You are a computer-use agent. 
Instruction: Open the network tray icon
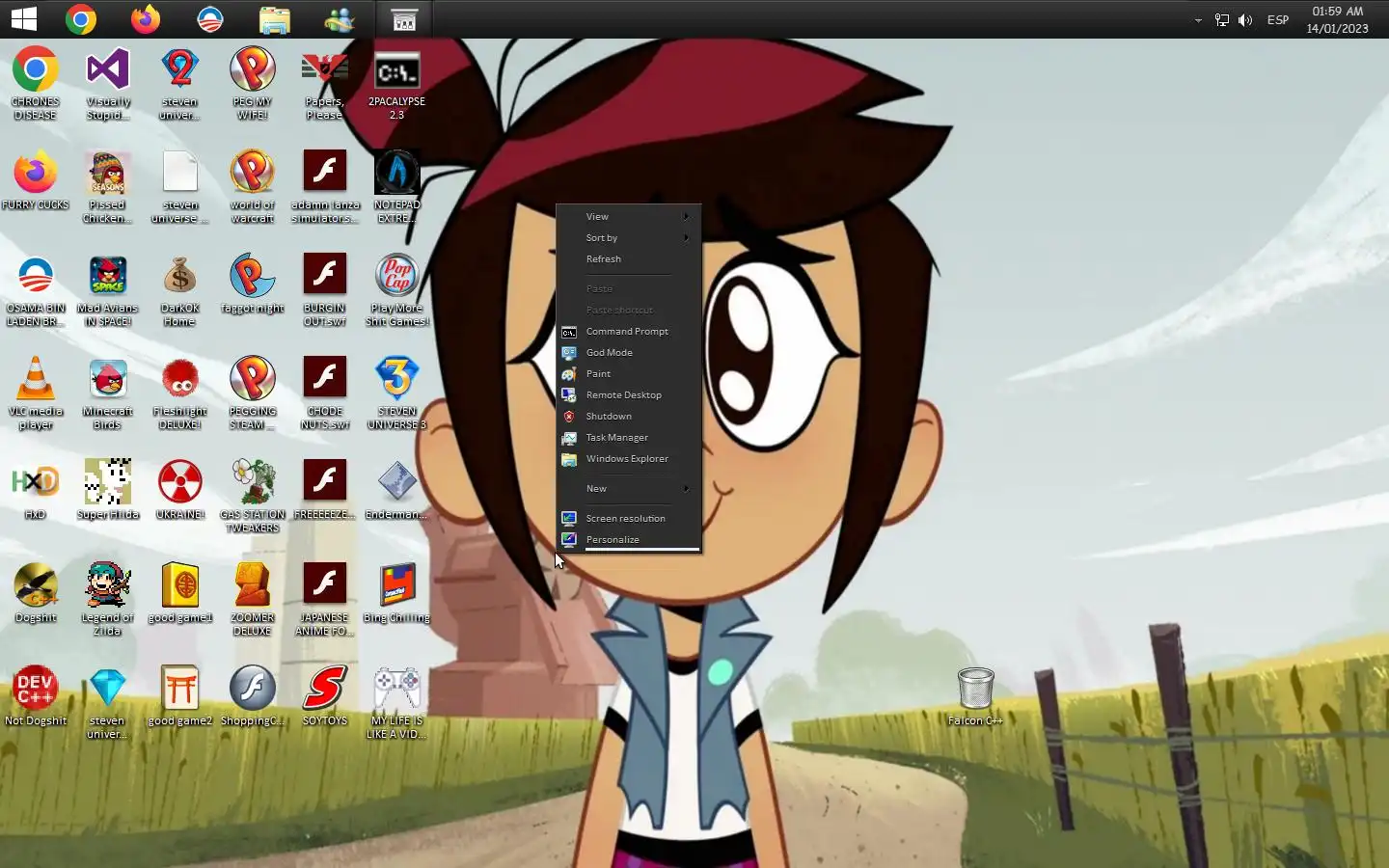[x=1222, y=20]
